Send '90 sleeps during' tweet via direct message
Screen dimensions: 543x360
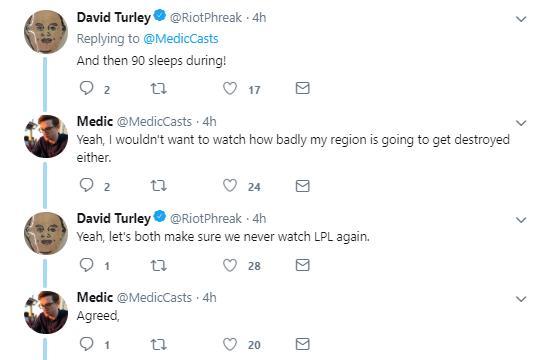(x=302, y=88)
